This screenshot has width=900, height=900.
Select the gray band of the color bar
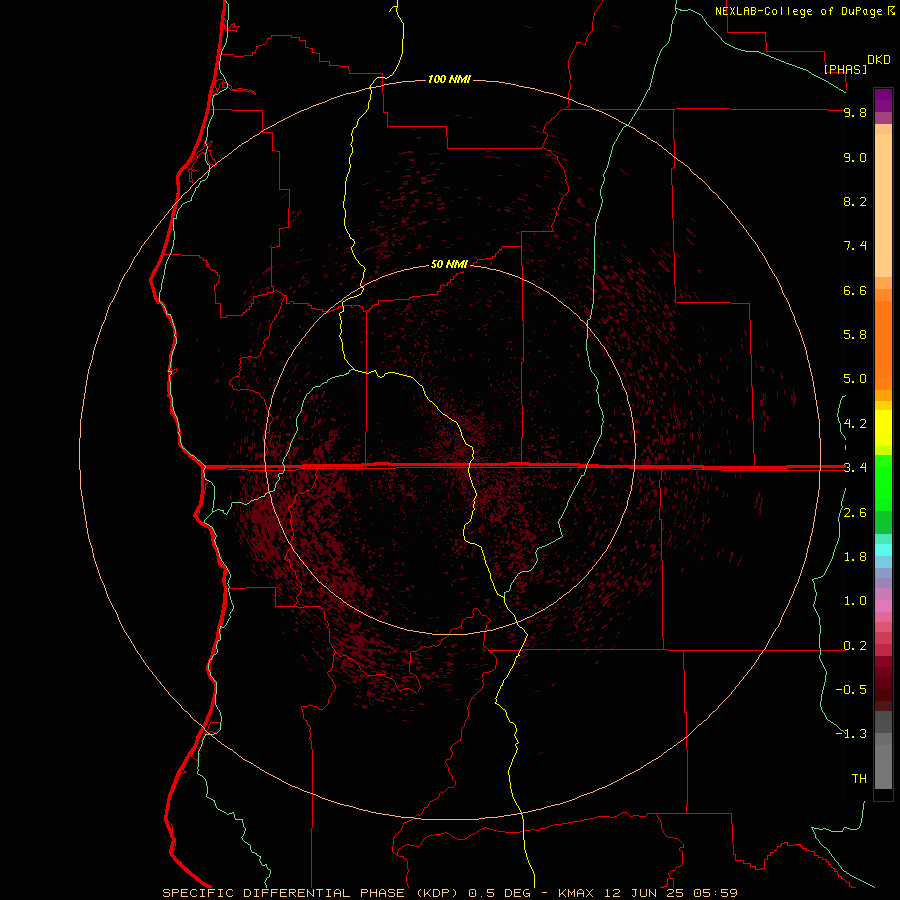(883, 750)
